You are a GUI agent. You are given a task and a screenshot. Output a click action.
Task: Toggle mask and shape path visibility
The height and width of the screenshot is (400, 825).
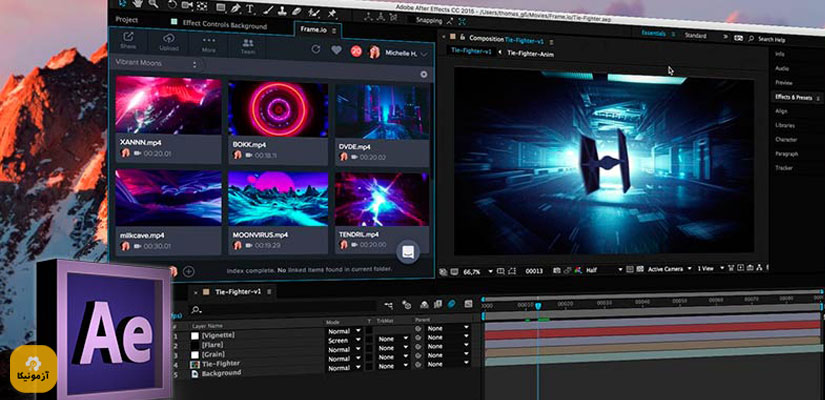pyautogui.click(x=511, y=271)
